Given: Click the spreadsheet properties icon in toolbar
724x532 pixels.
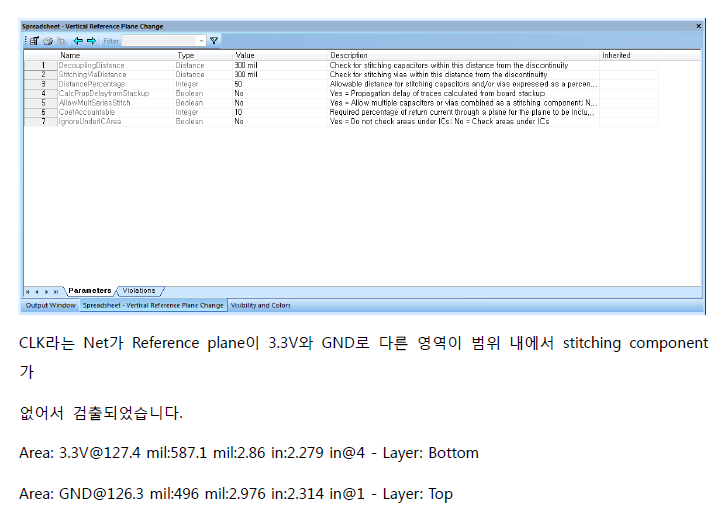Looking at the screenshot, I should (x=34, y=41).
